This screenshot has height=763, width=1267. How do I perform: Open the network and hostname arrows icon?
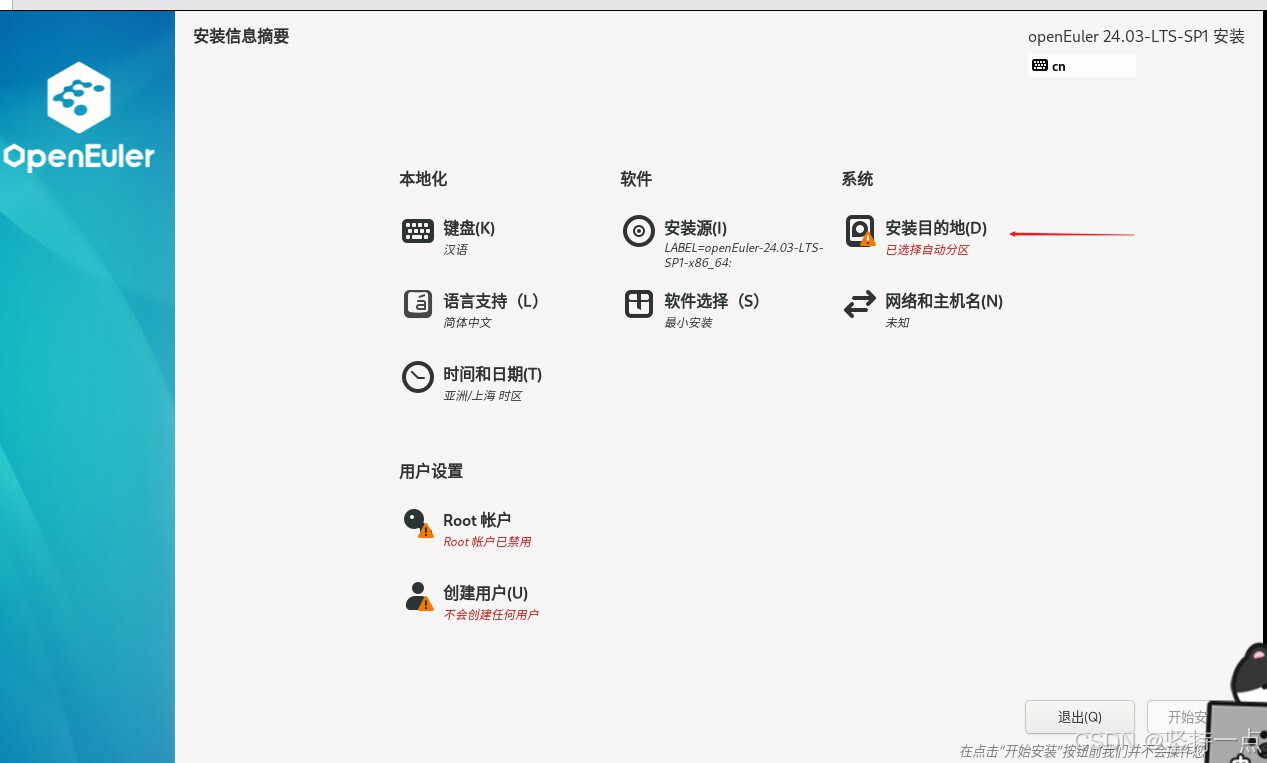(860, 304)
